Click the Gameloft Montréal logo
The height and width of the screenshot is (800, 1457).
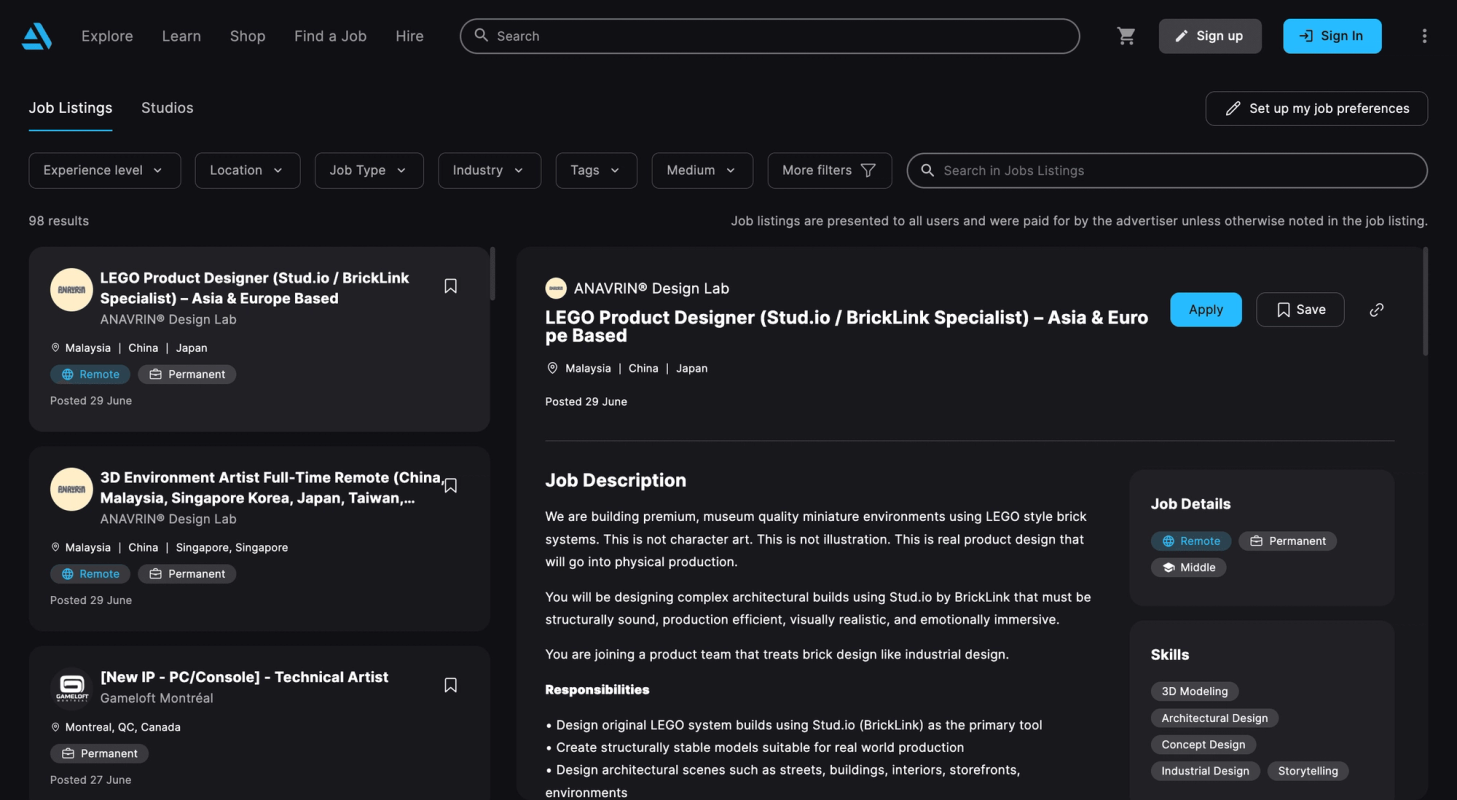71,689
